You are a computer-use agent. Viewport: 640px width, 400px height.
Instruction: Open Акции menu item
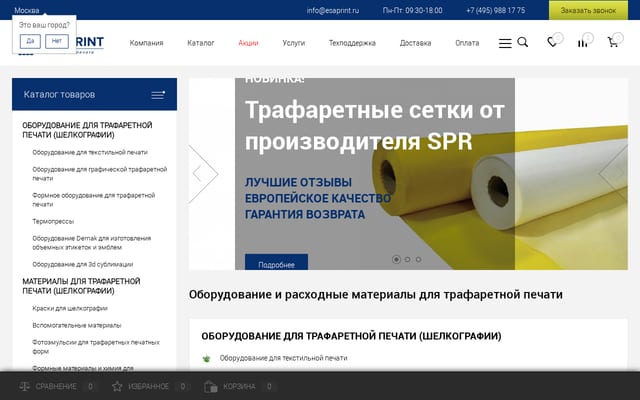click(248, 43)
